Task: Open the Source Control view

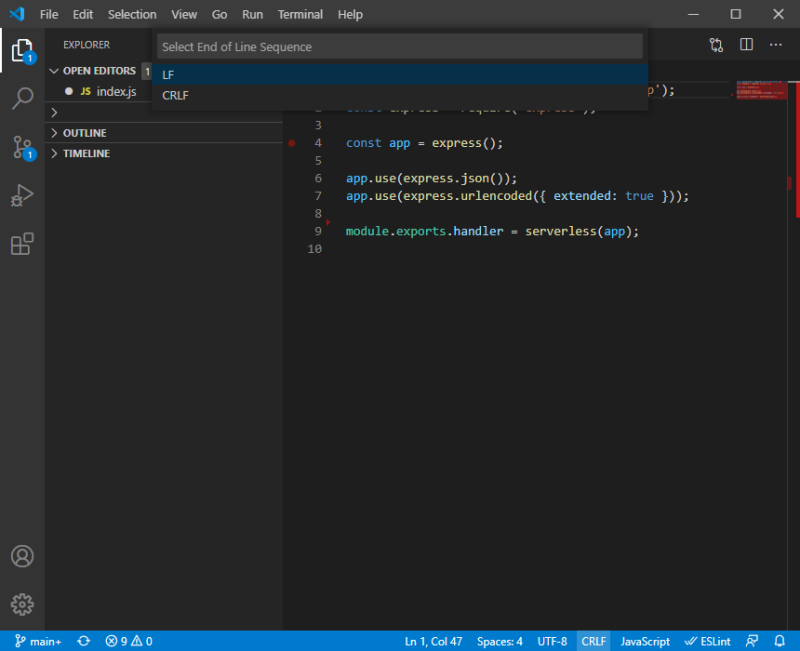Action: click(22, 147)
